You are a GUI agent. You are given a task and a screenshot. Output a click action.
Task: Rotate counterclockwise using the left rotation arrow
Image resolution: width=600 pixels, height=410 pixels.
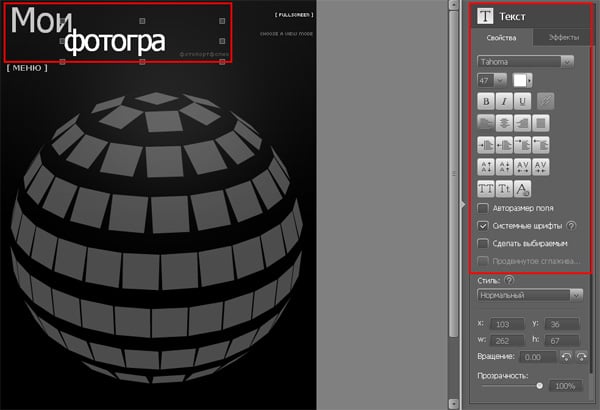(567, 356)
